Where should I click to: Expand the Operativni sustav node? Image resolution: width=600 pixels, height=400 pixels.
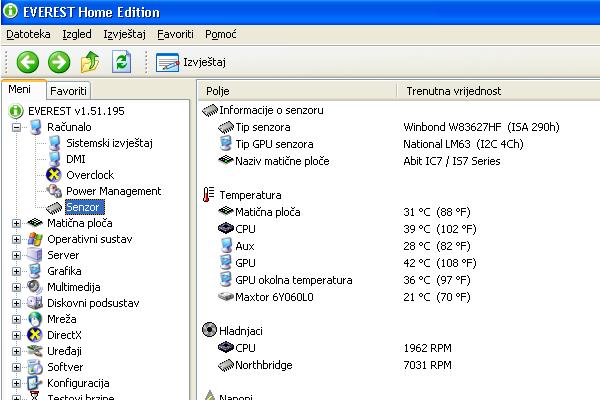point(17,239)
